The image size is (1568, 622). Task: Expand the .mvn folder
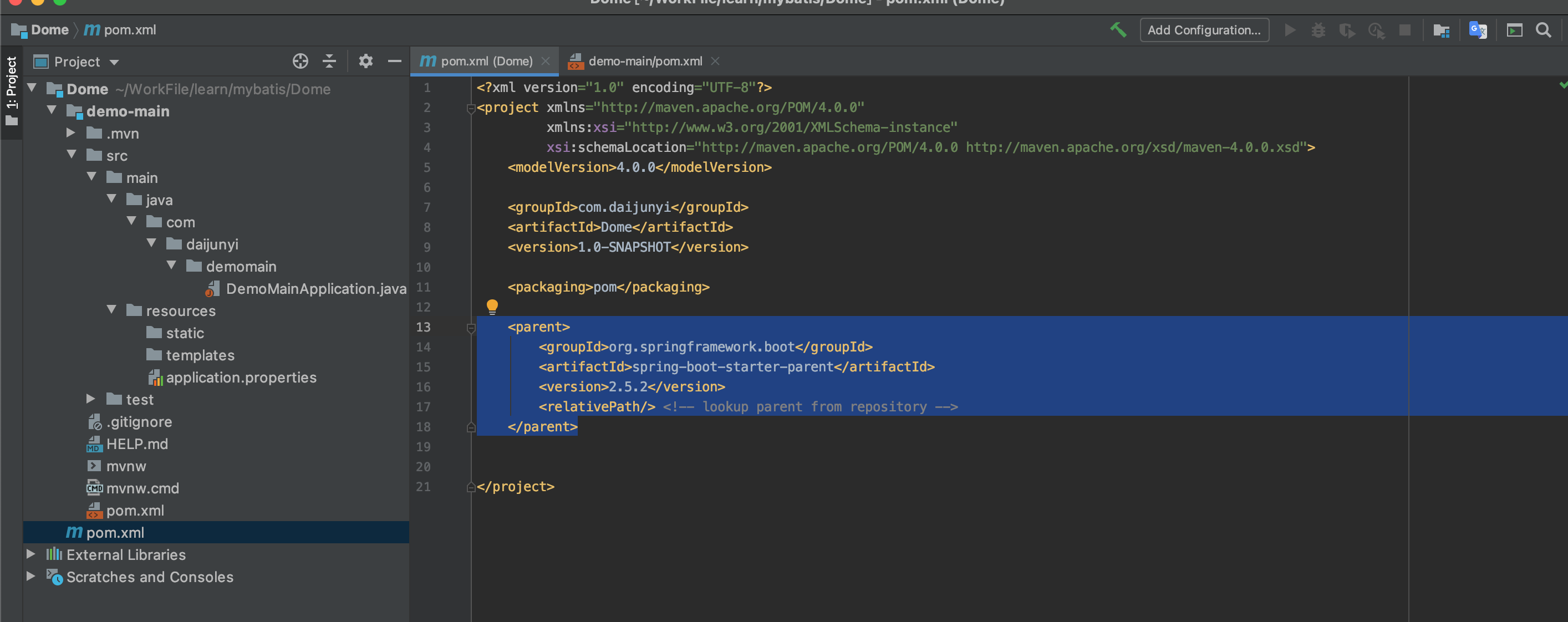[71, 132]
